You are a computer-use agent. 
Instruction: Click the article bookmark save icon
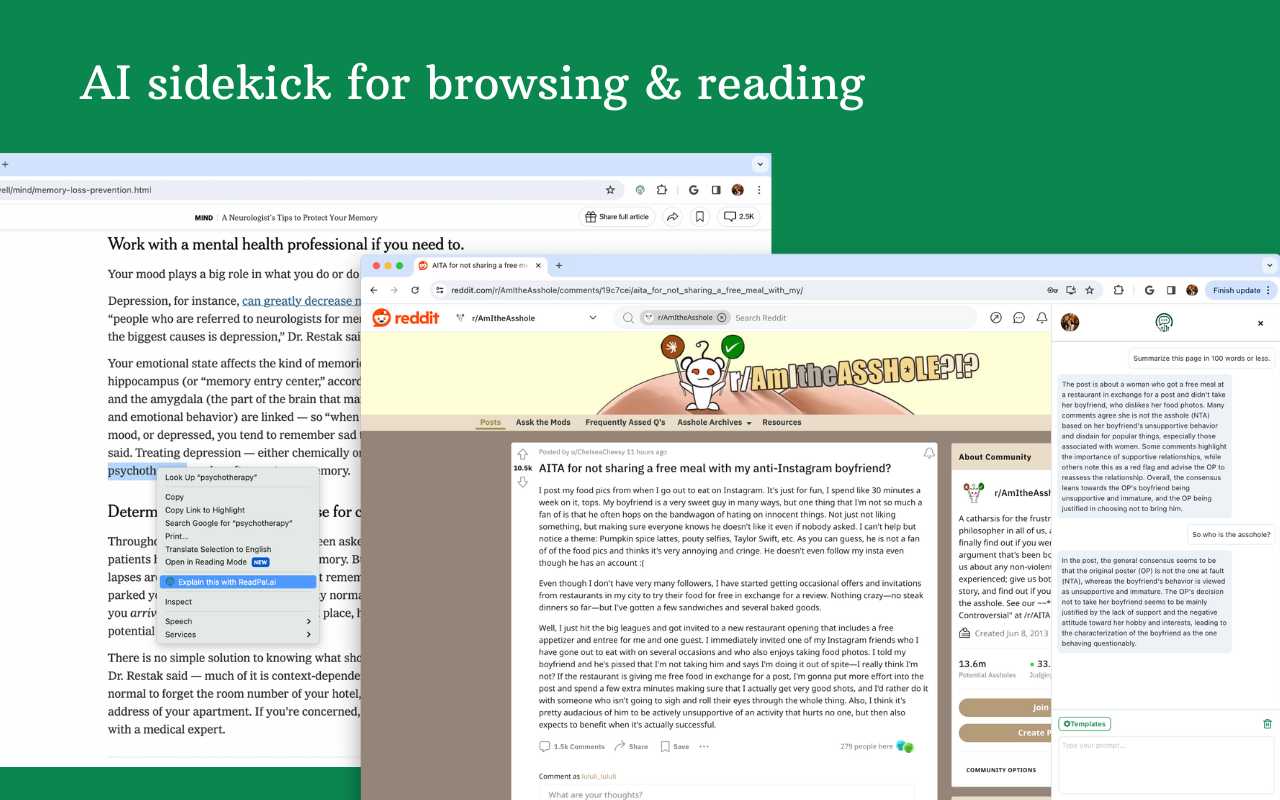coord(700,217)
